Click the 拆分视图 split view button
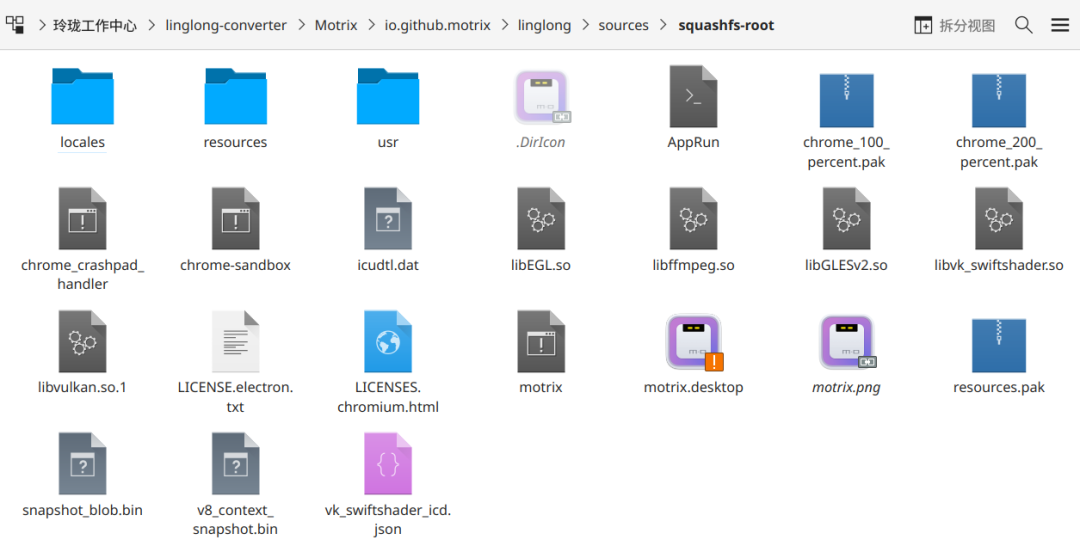The image size is (1080, 552). click(x=955, y=25)
